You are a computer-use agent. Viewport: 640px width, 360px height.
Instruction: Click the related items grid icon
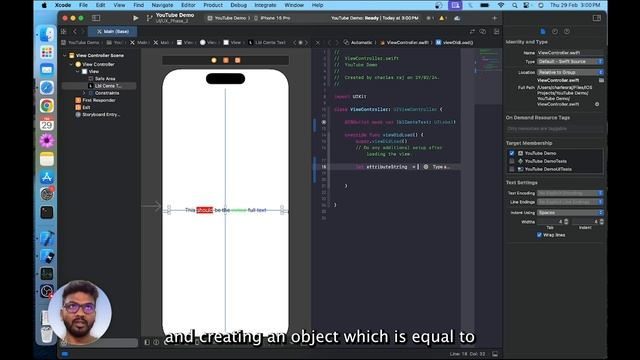pos(64,31)
